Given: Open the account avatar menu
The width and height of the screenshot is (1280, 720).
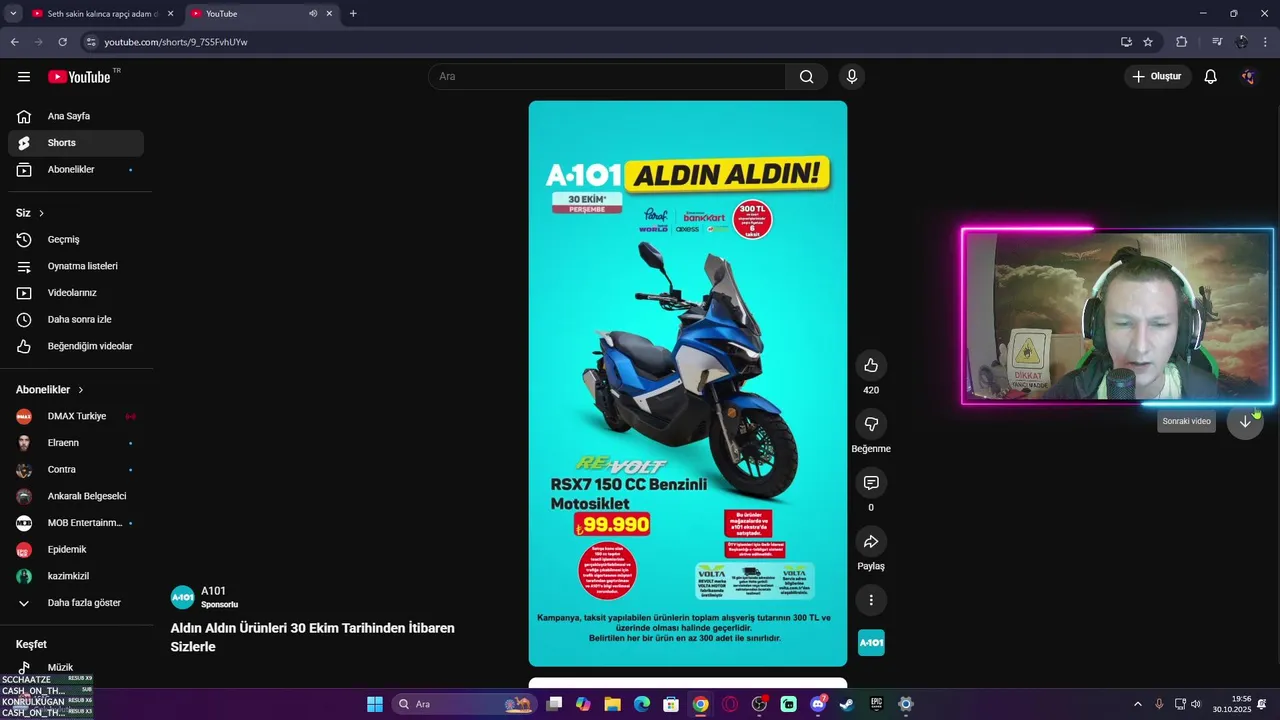Looking at the screenshot, I should coord(1248,77).
